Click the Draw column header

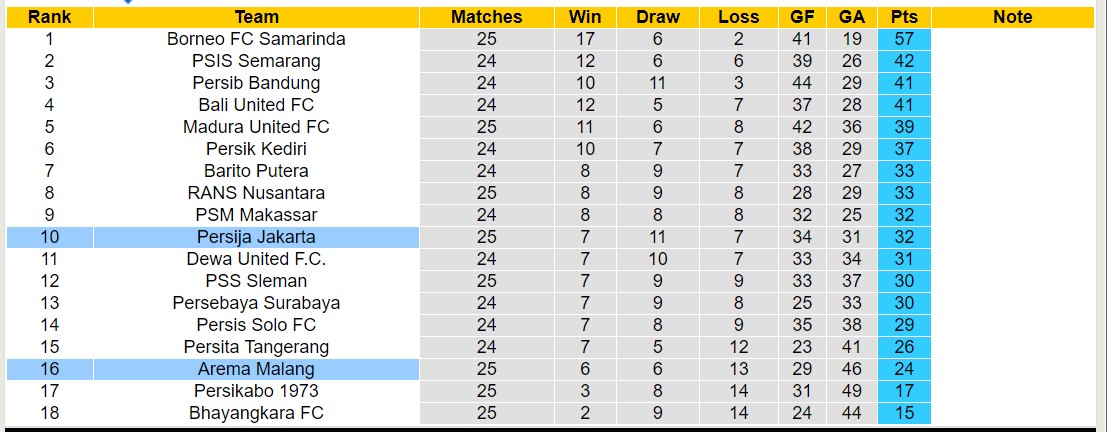657,17
